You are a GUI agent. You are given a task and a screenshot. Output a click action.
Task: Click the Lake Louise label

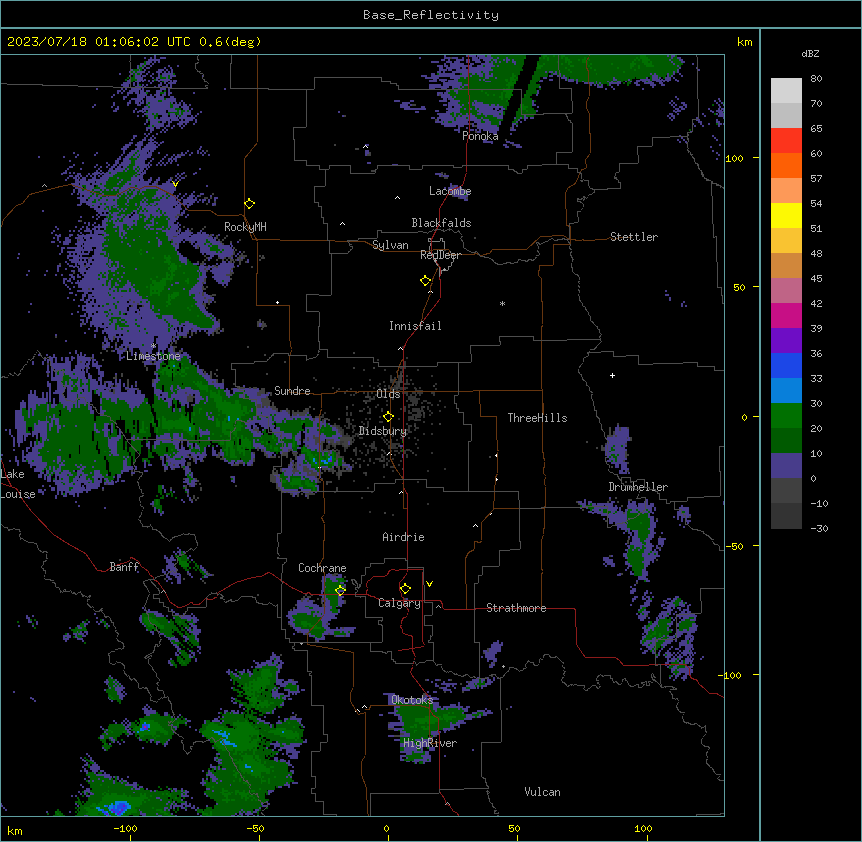pos(18,484)
